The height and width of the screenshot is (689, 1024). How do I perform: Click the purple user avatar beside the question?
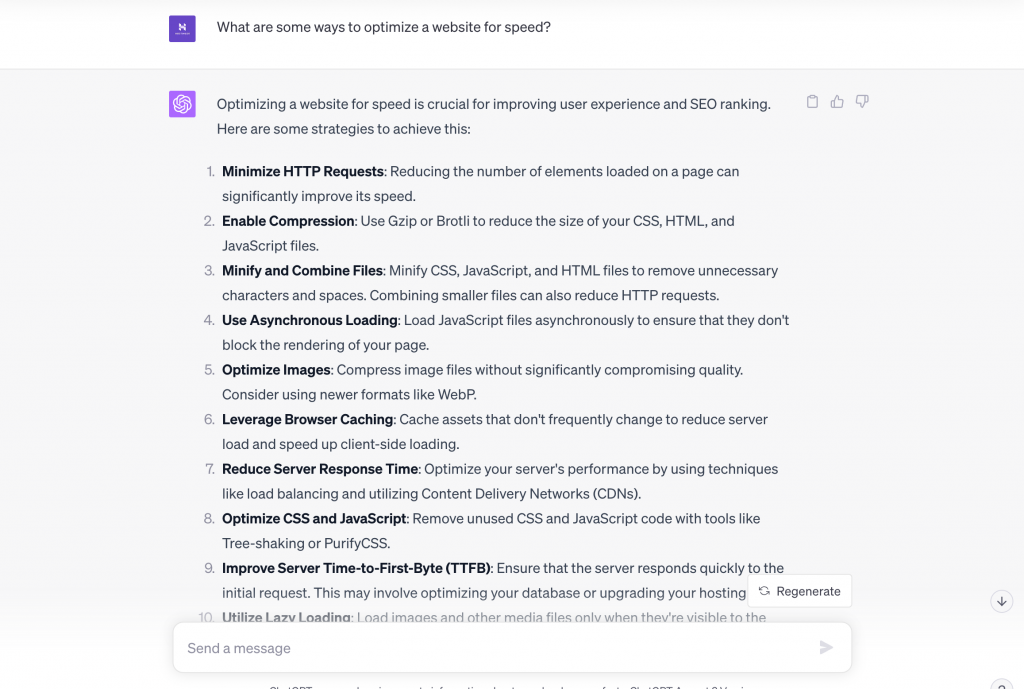pos(182,28)
